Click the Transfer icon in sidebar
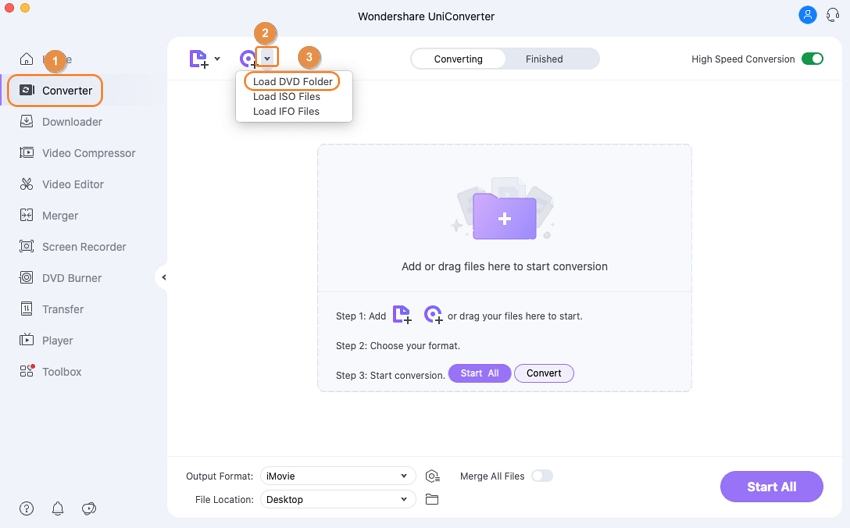The width and height of the screenshot is (850, 528). (x=26, y=309)
